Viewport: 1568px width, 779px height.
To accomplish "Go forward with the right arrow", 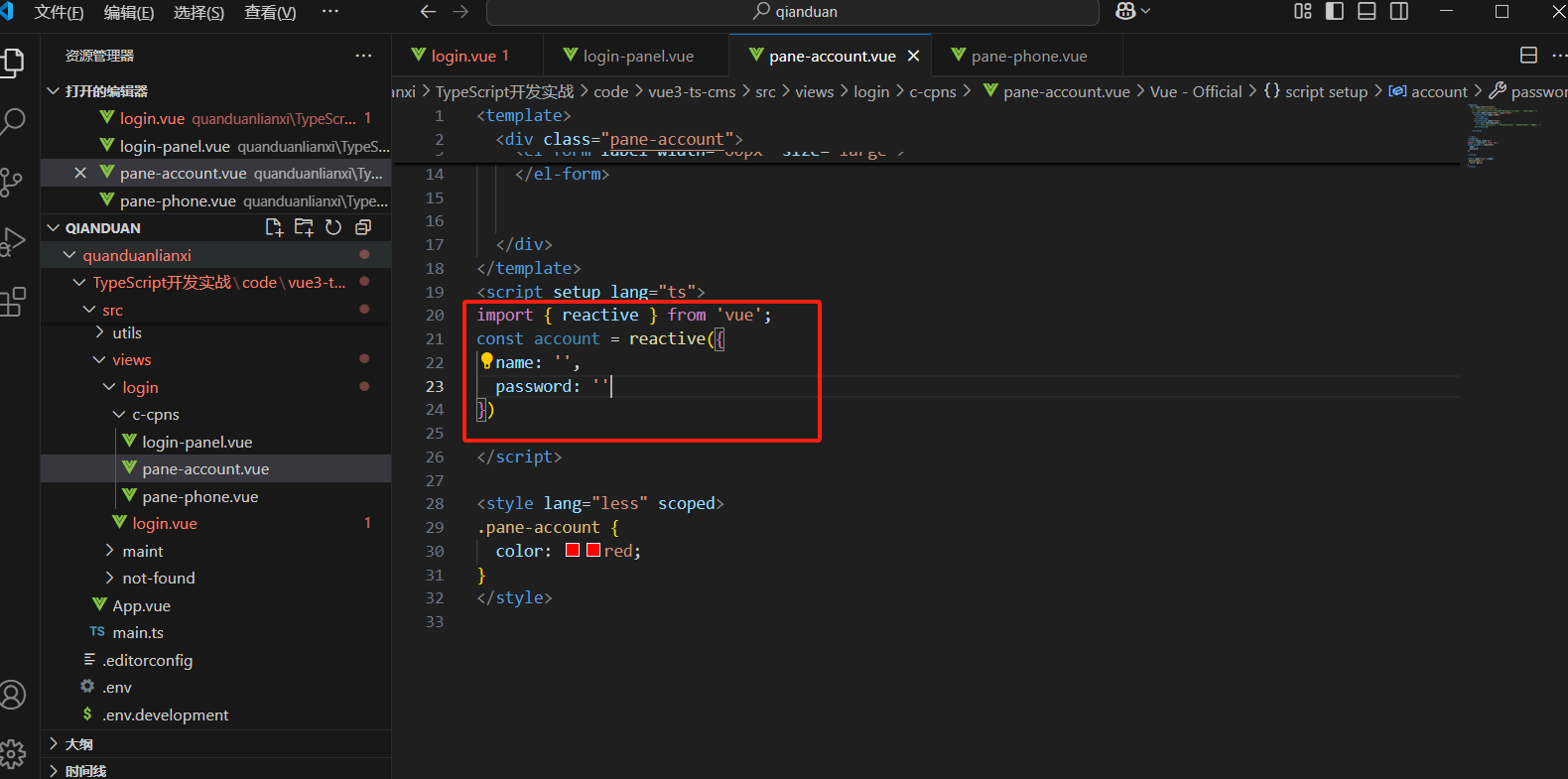I will pyautogui.click(x=460, y=12).
